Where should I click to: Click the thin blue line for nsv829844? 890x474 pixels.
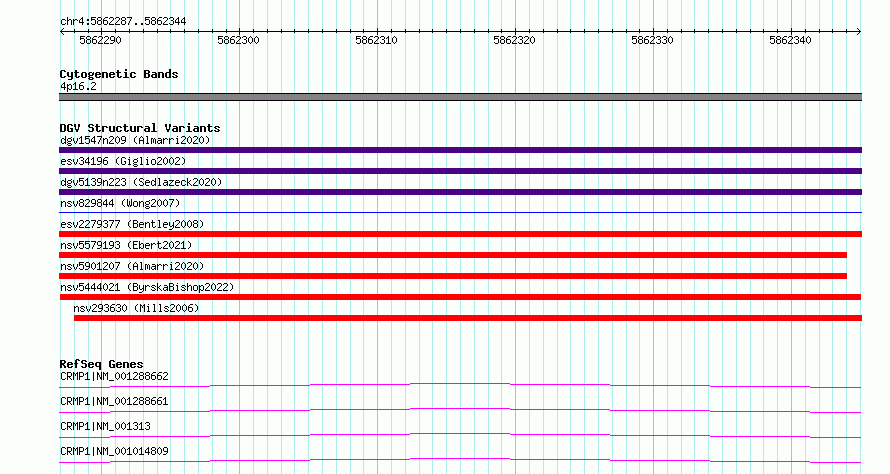[460, 212]
